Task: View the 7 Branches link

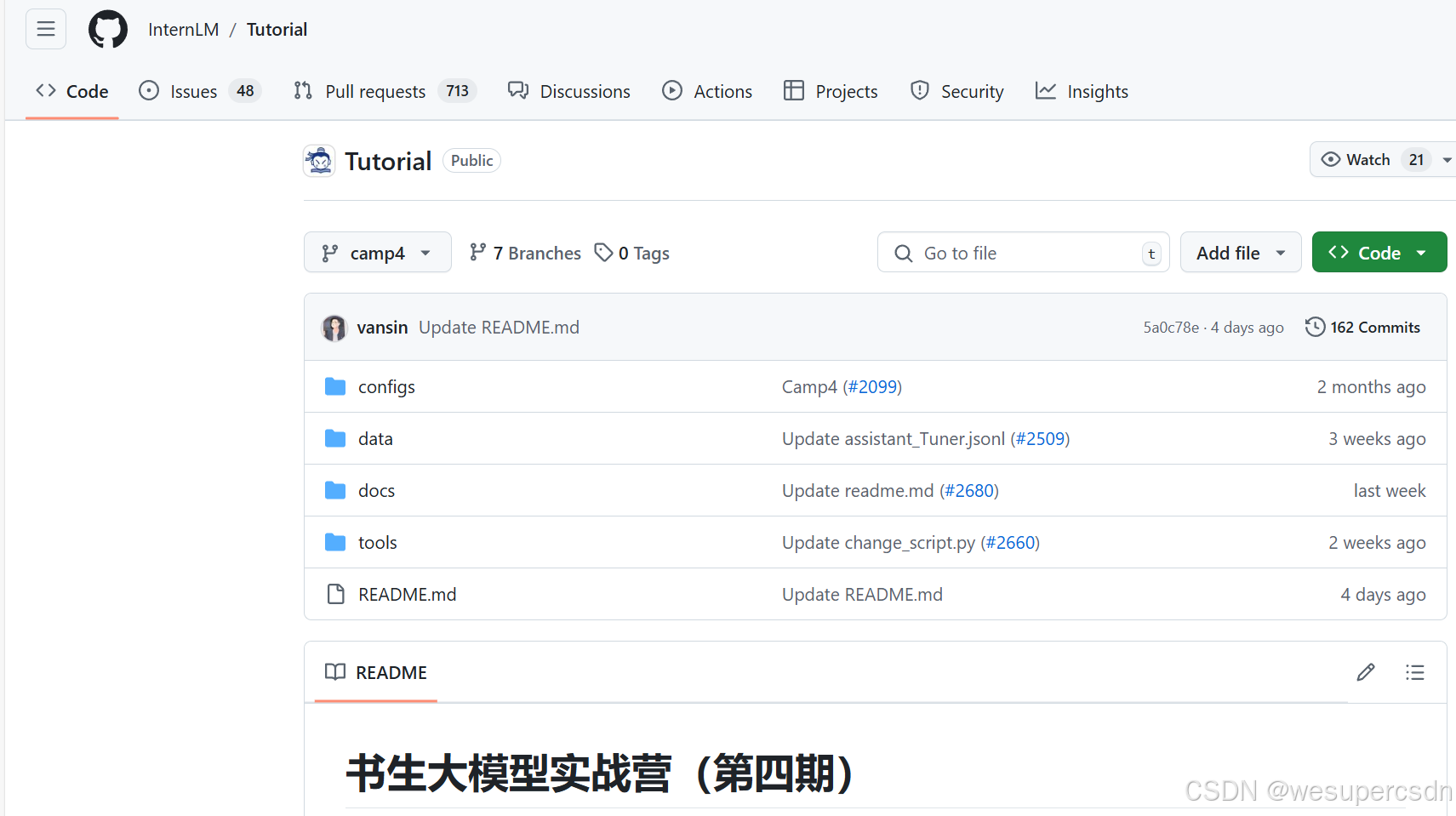Action: pyautogui.click(x=525, y=253)
